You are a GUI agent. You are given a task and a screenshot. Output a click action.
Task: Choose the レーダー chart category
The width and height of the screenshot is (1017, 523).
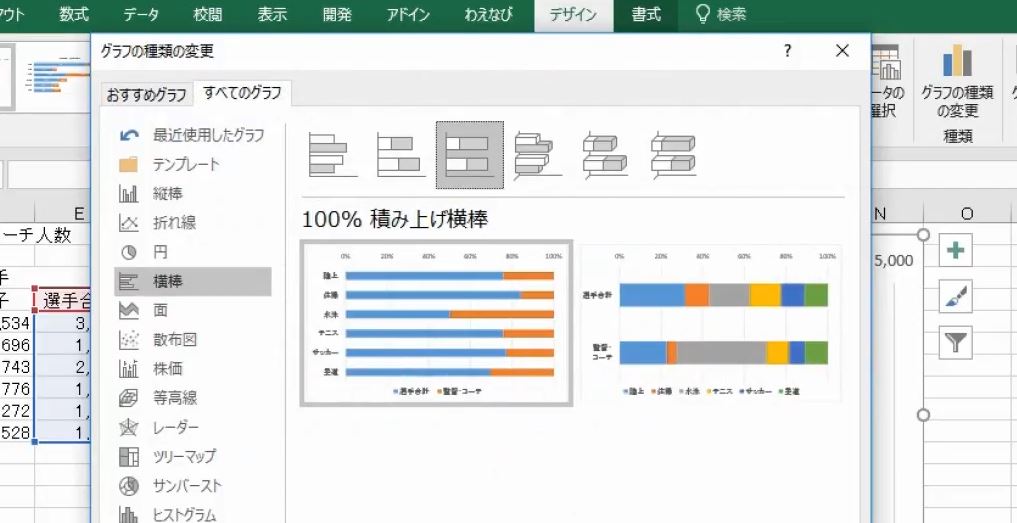coord(193,428)
